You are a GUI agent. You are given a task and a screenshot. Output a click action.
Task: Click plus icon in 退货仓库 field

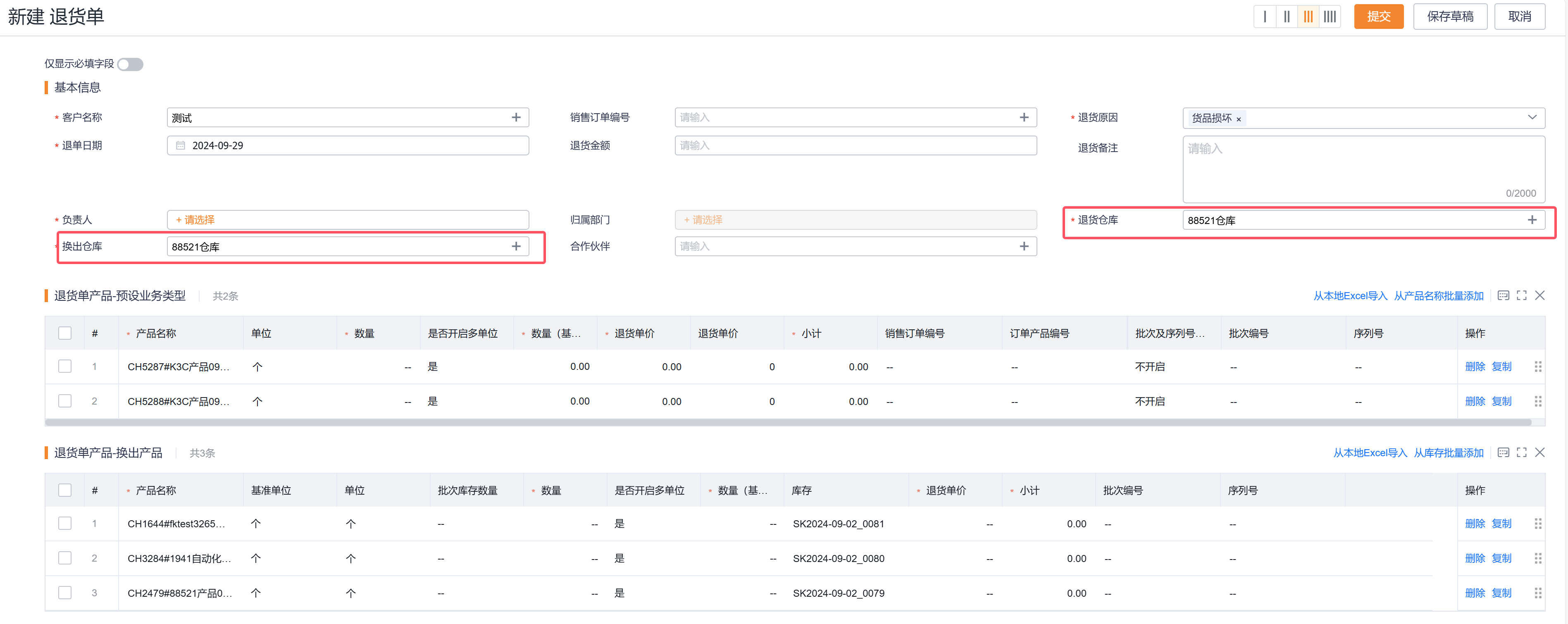(x=1532, y=220)
